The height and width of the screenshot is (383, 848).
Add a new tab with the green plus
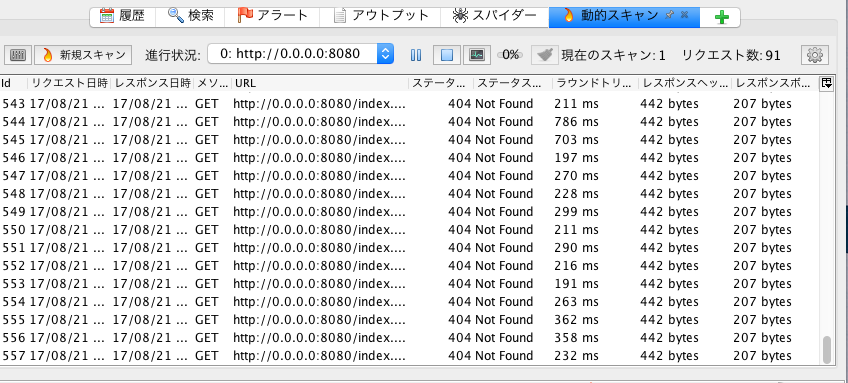click(721, 17)
